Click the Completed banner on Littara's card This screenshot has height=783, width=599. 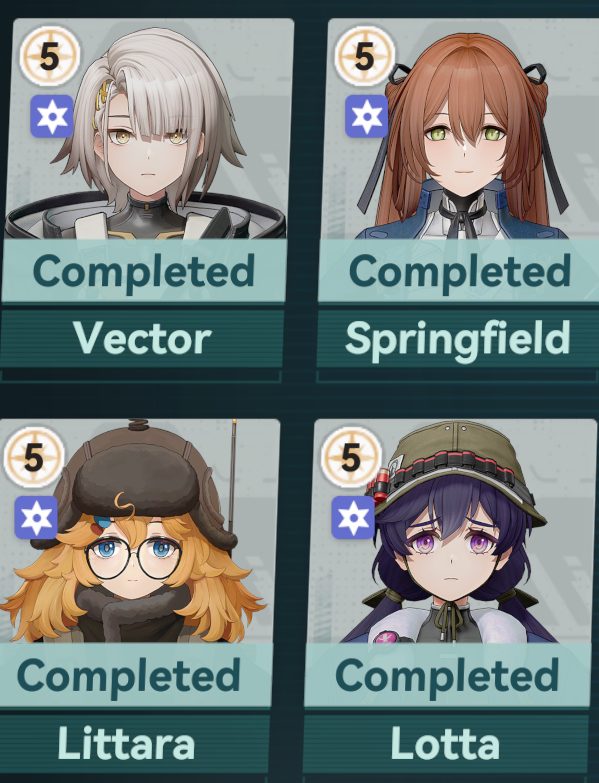tap(136, 675)
